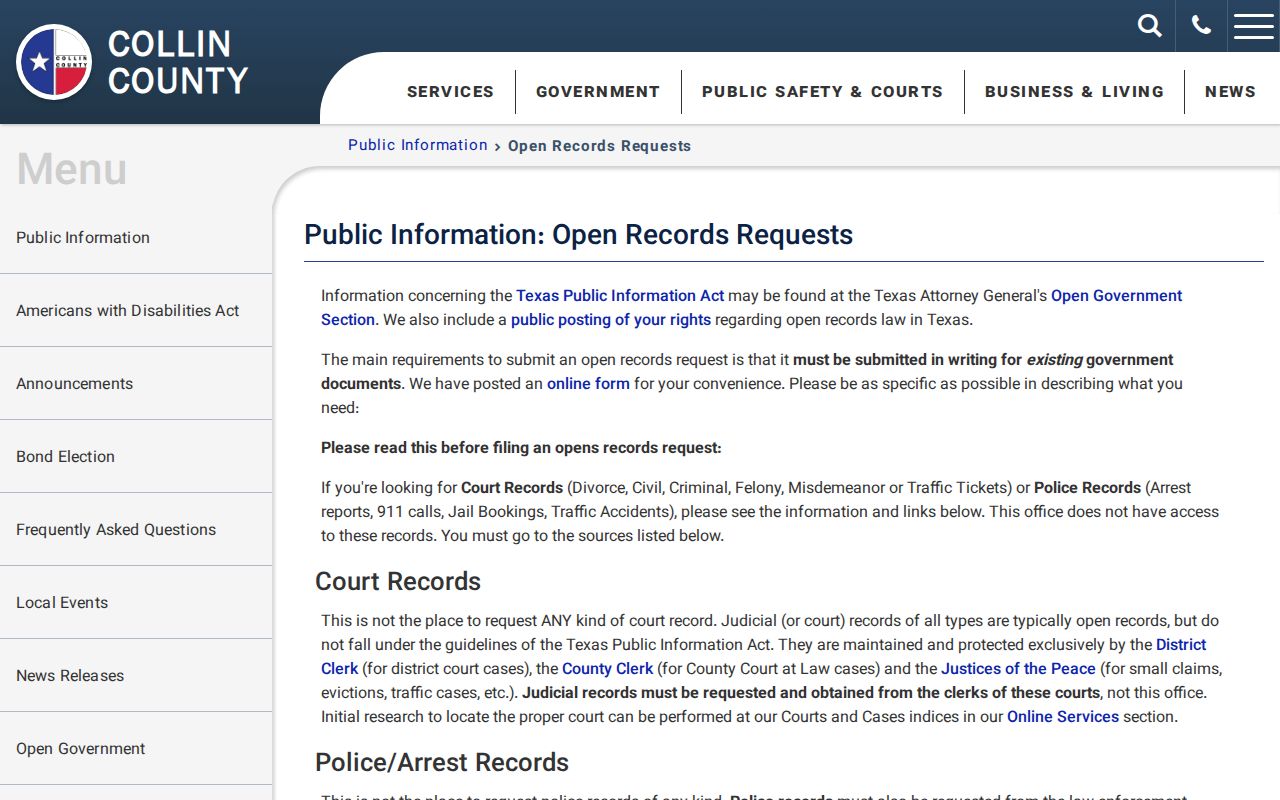Viewport: 1280px width, 800px height.
Task: Click the Collin County logo emblem
Action: point(54,62)
